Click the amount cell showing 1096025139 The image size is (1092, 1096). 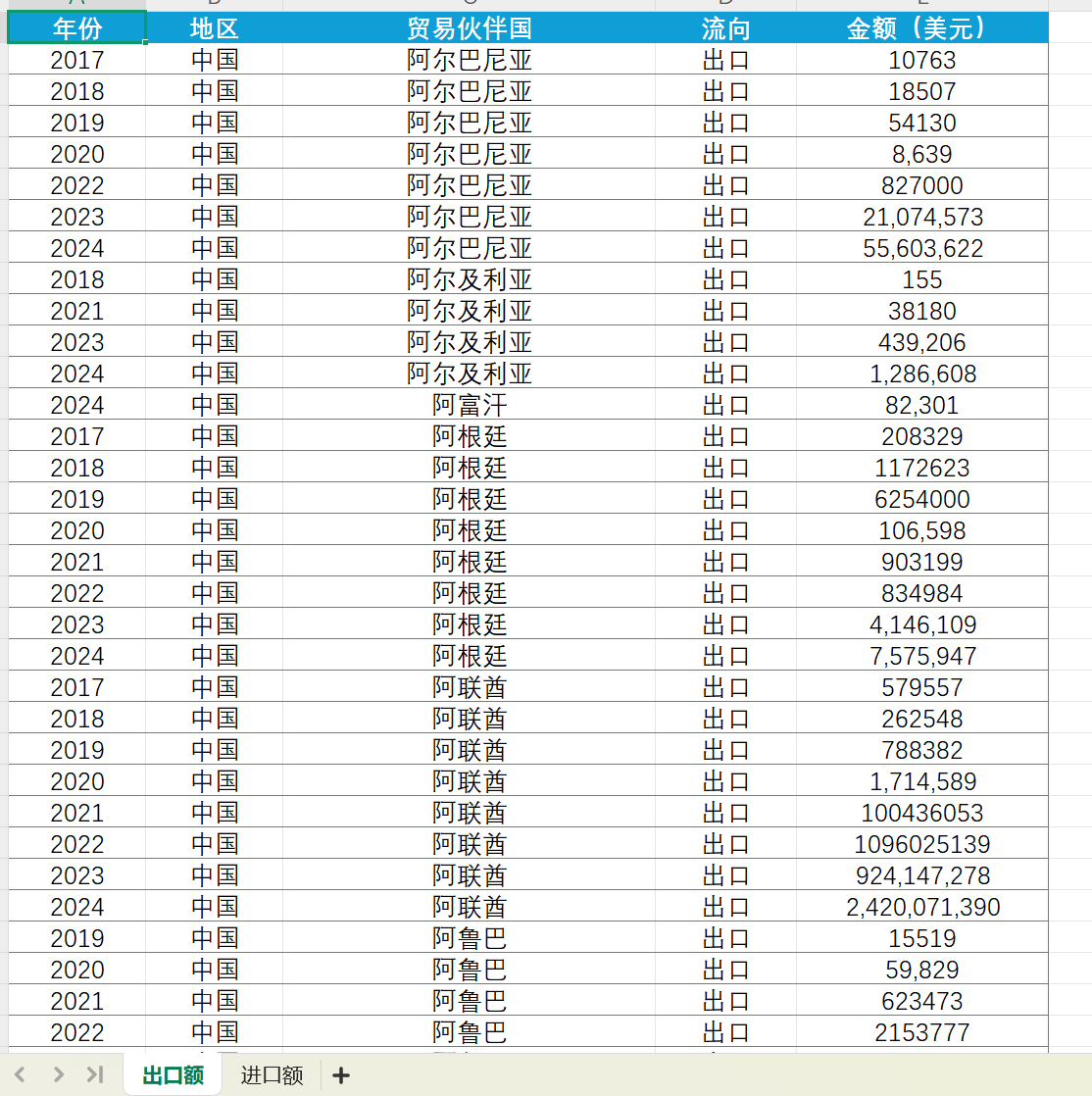[x=921, y=844]
